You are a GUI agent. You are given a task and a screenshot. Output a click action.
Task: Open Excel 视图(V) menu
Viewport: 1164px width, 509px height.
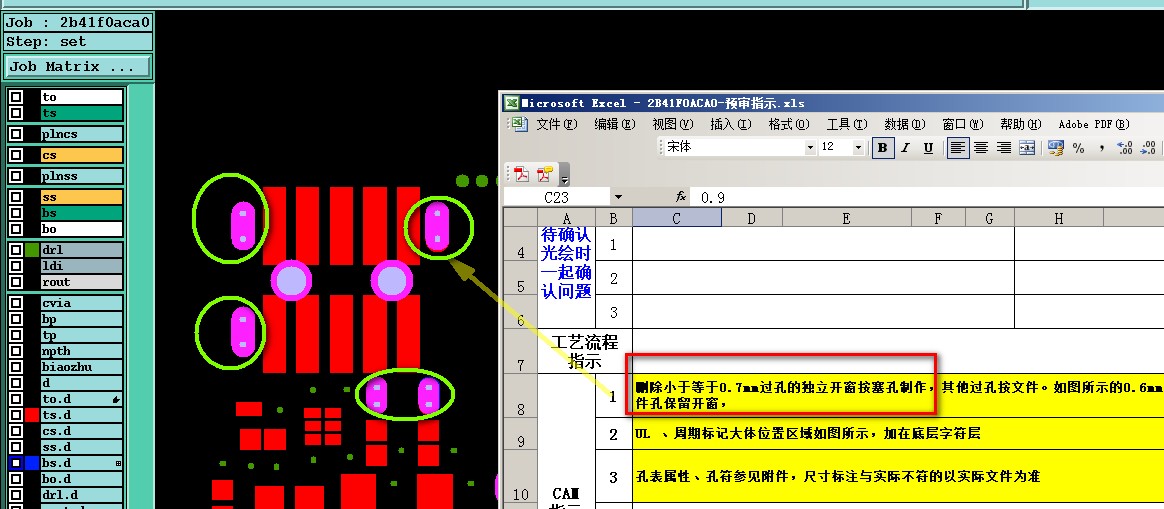673,125
